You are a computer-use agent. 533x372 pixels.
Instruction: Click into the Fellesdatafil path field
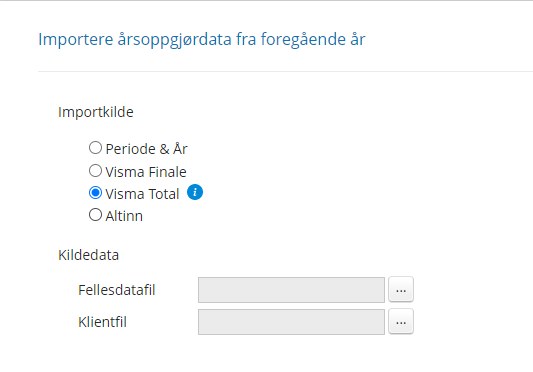tap(291, 290)
